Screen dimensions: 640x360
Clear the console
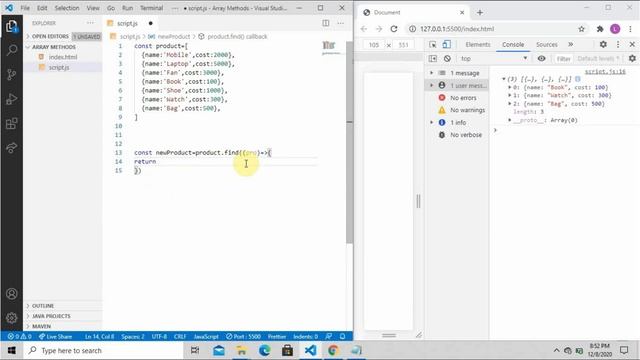click(x=447, y=59)
